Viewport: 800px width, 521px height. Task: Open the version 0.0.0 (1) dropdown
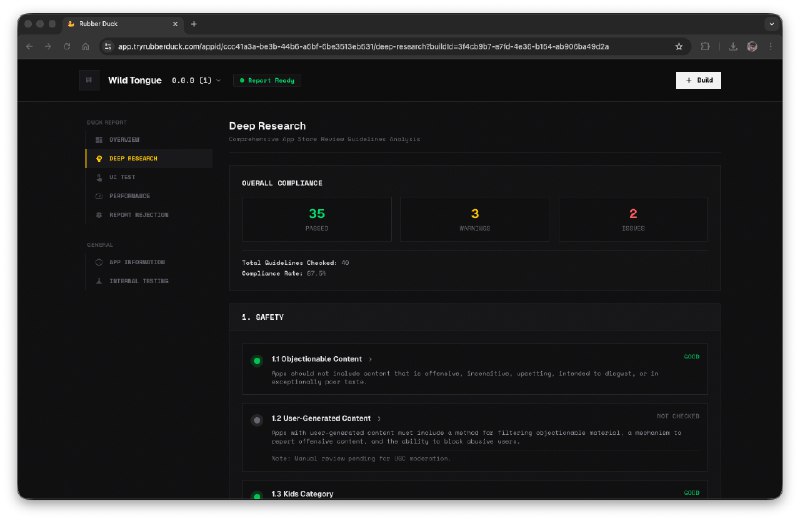196,81
